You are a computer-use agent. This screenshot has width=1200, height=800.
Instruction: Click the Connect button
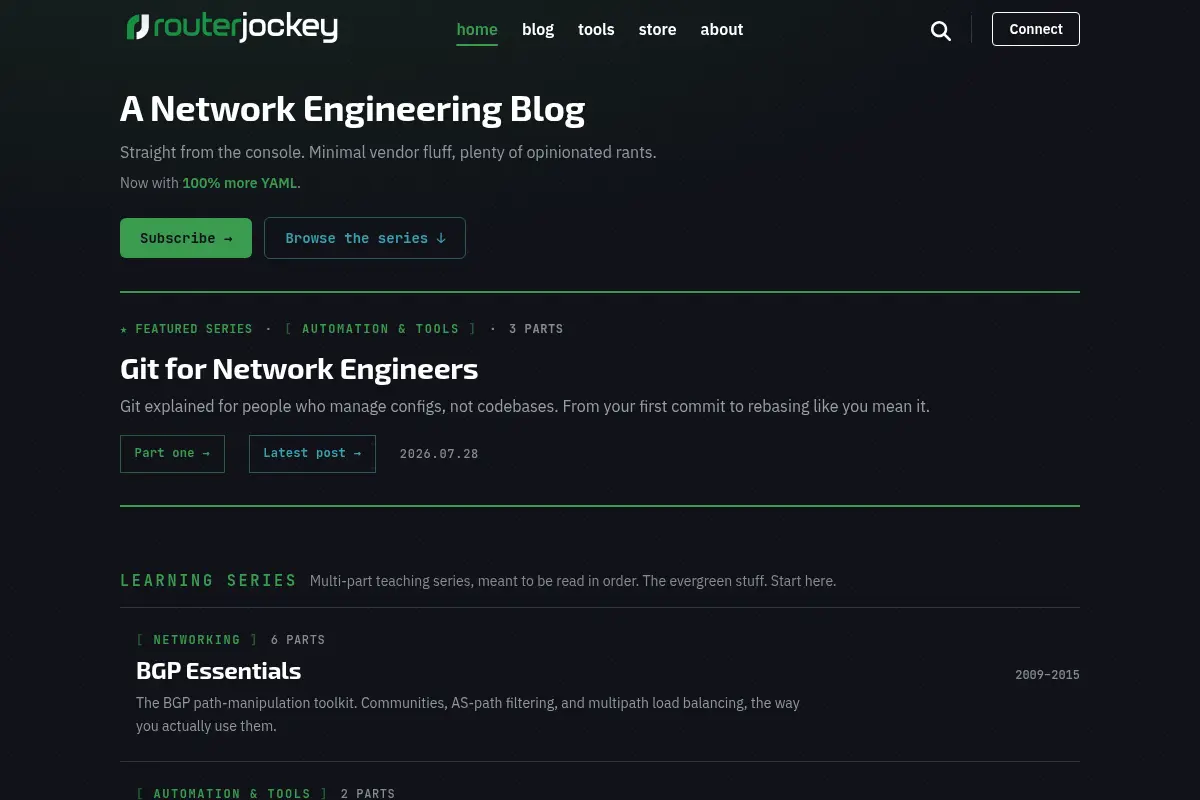(x=1036, y=29)
